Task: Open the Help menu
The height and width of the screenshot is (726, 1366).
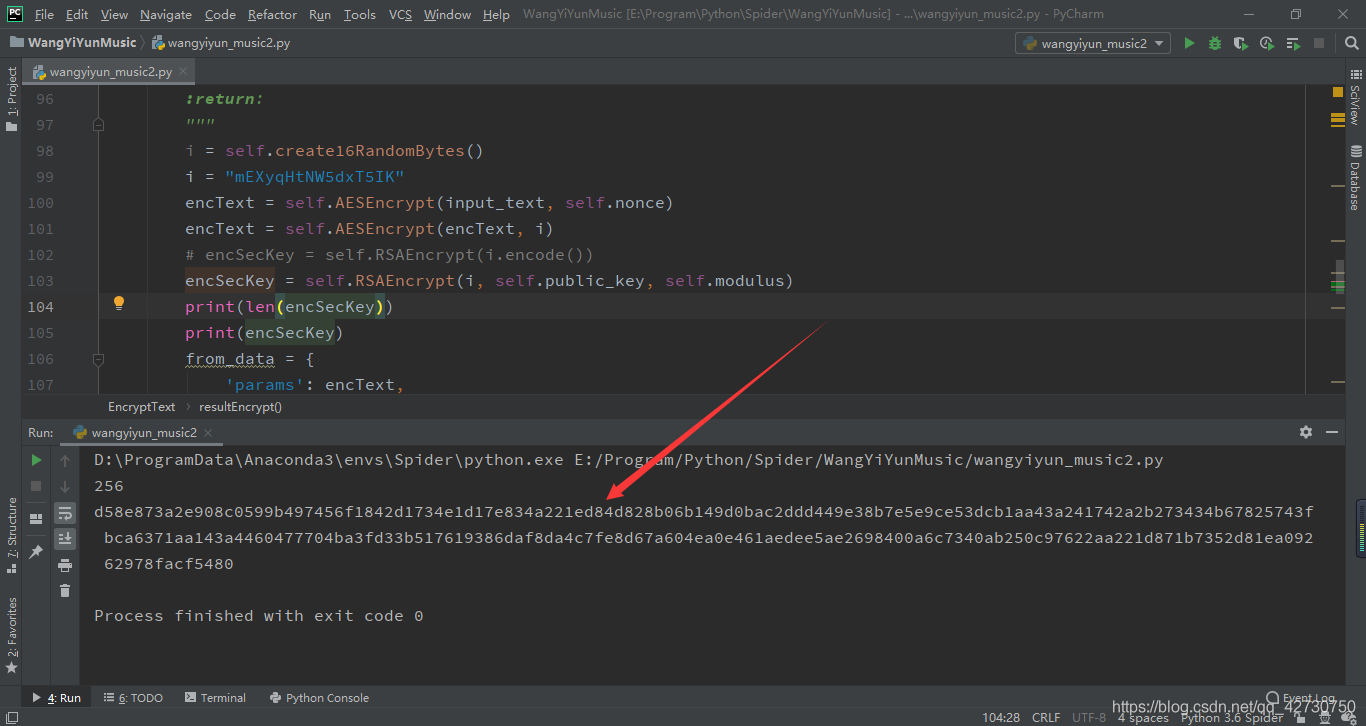Action: pyautogui.click(x=496, y=14)
